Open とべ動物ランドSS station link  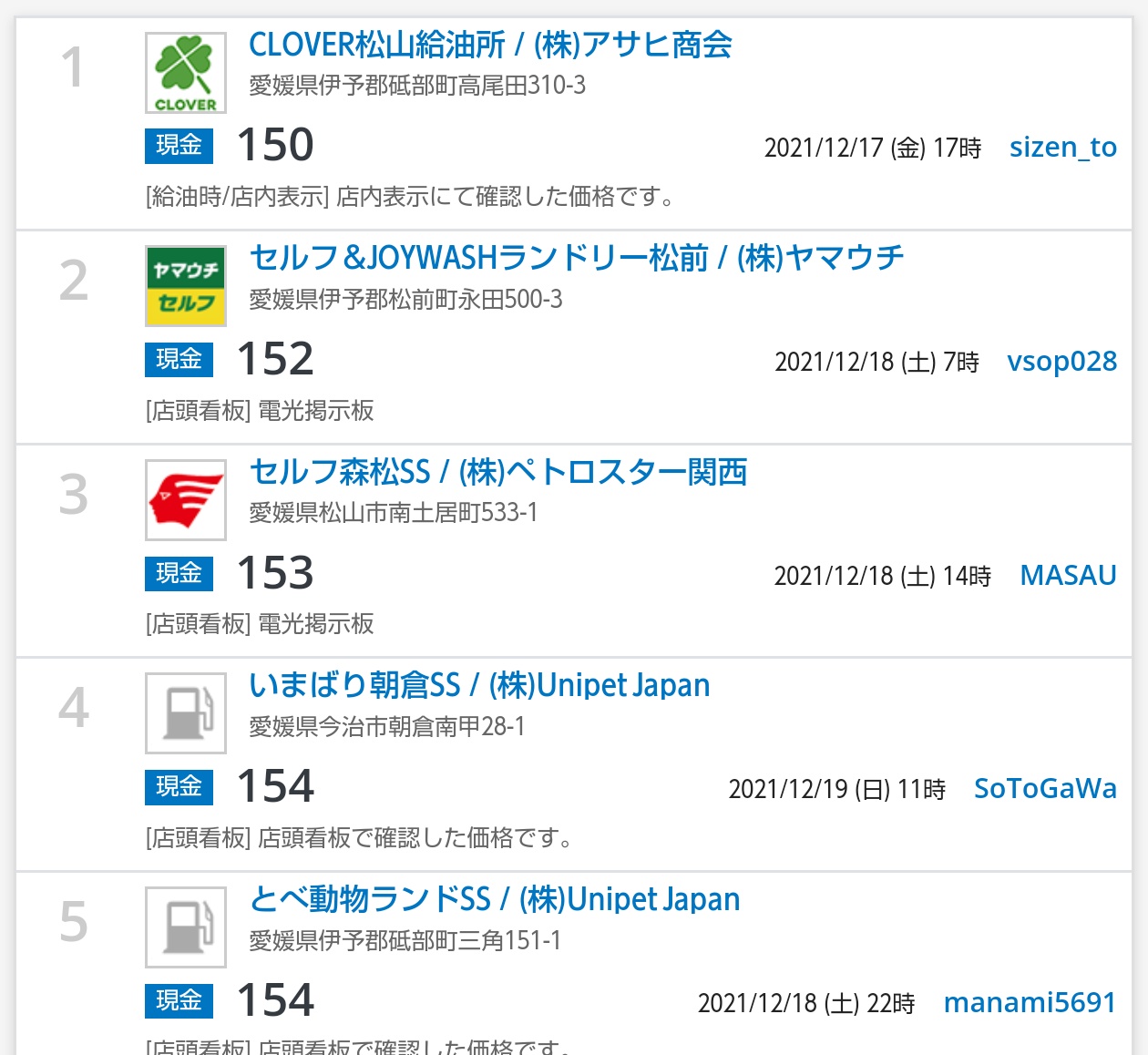(494, 899)
